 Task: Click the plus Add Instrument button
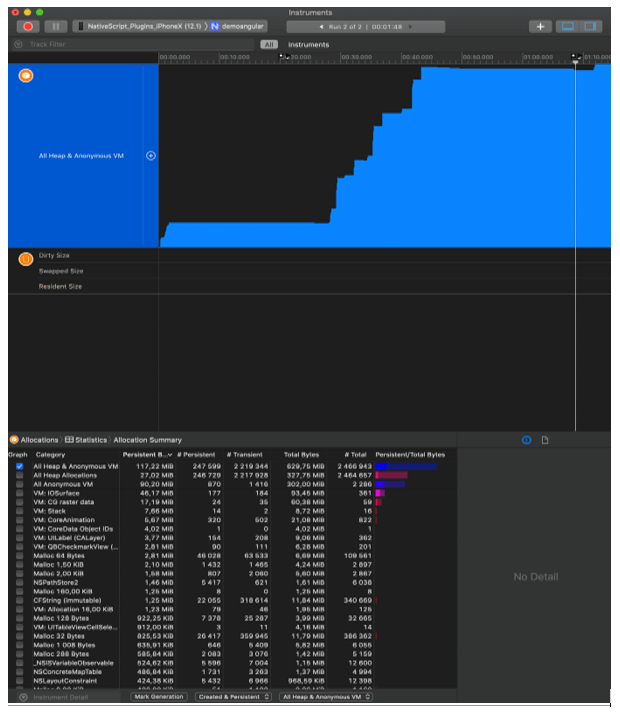point(540,26)
